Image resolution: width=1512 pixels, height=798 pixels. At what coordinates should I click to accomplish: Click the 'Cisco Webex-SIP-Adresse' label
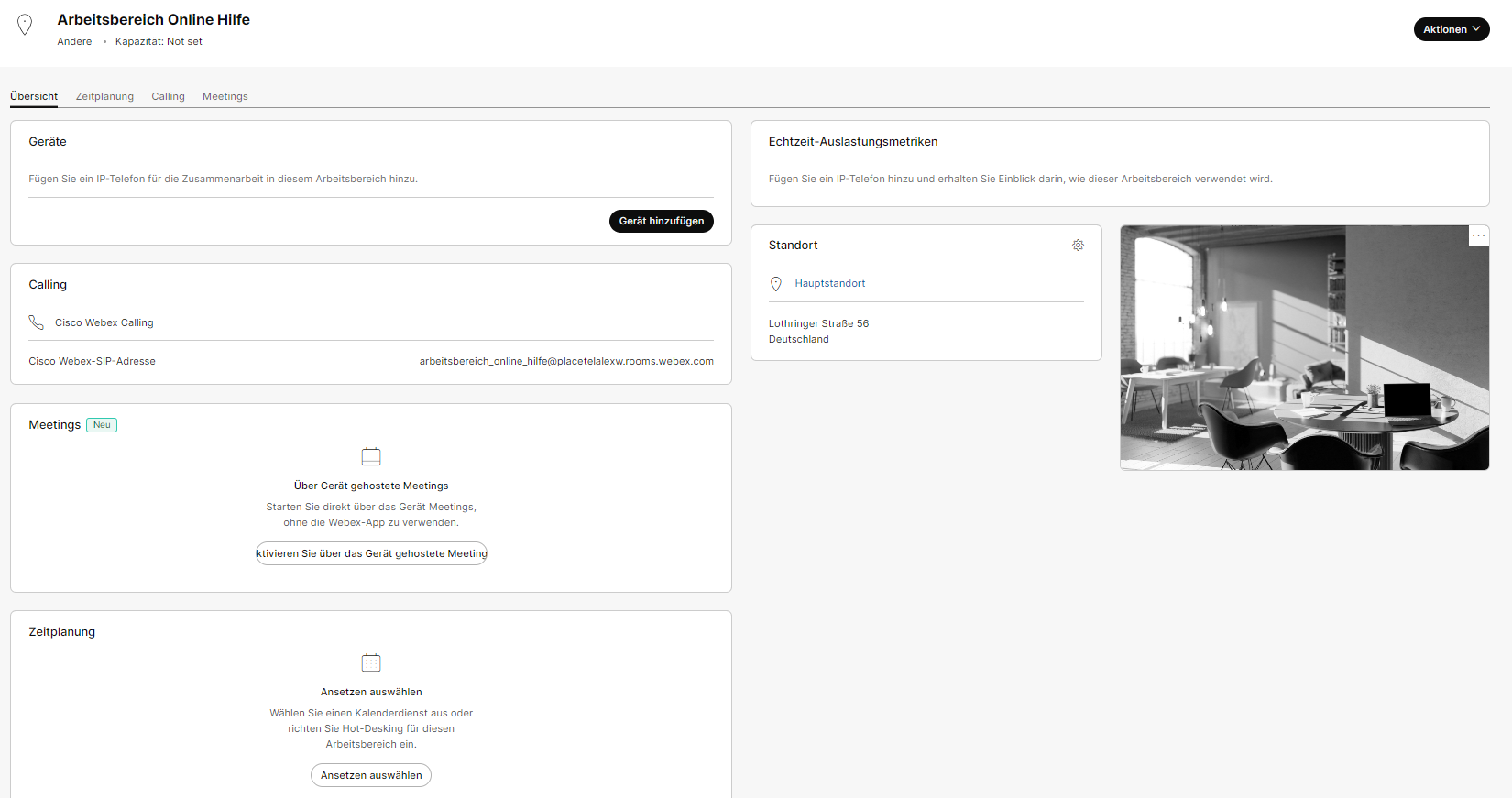(92, 361)
